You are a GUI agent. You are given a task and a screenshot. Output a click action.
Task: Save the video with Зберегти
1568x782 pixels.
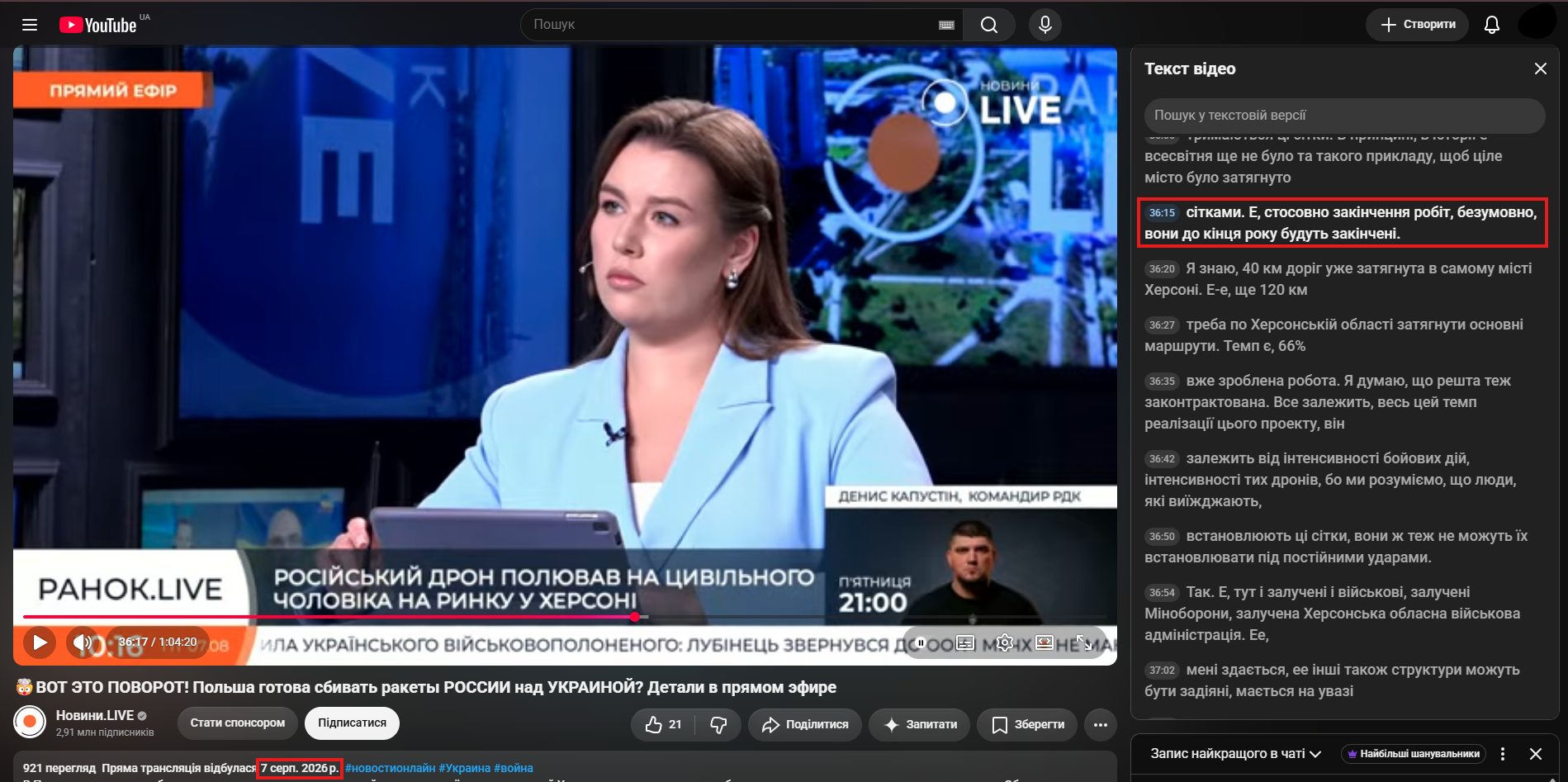pyautogui.click(x=1027, y=724)
